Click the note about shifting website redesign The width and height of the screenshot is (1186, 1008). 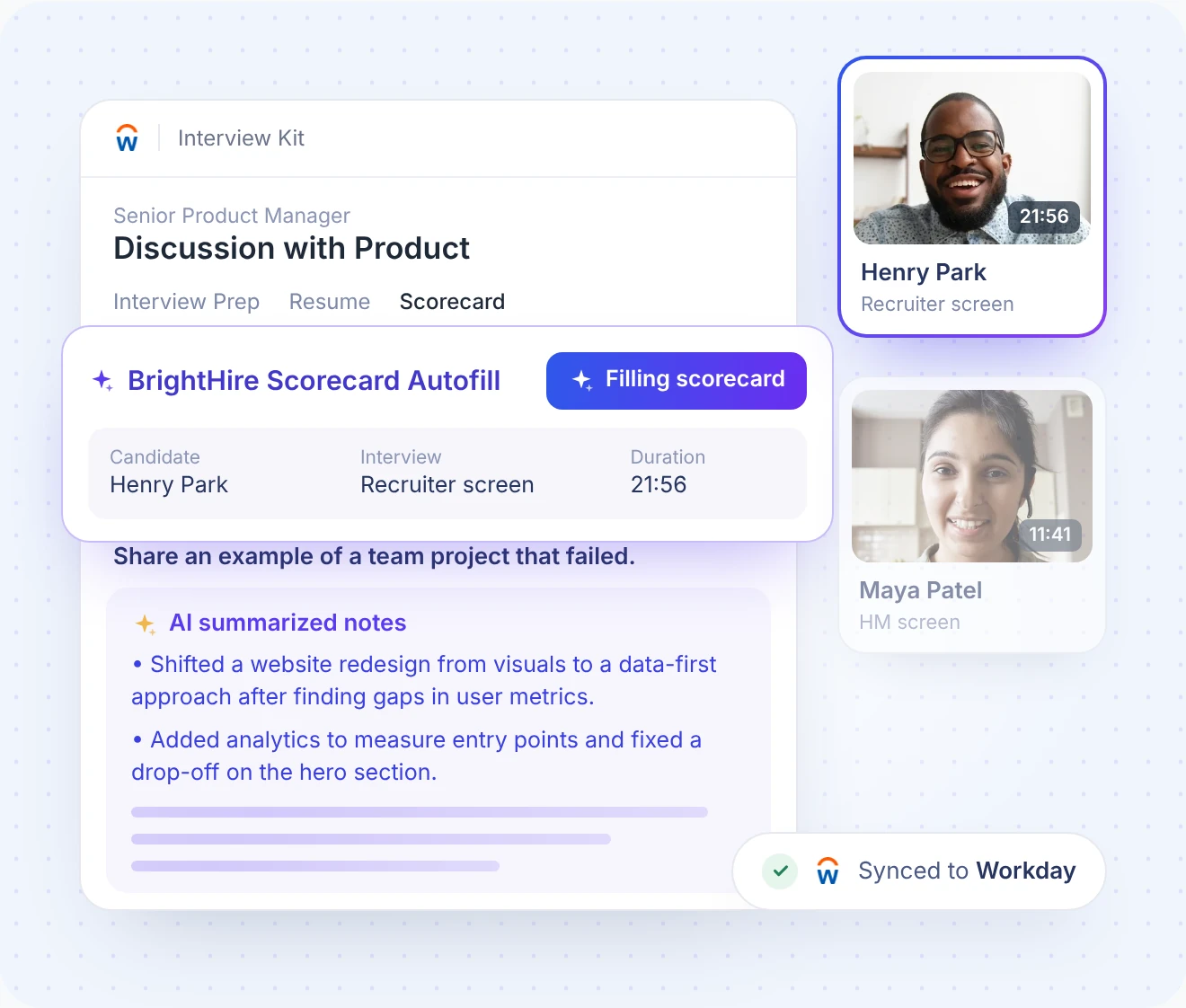[x=424, y=680]
